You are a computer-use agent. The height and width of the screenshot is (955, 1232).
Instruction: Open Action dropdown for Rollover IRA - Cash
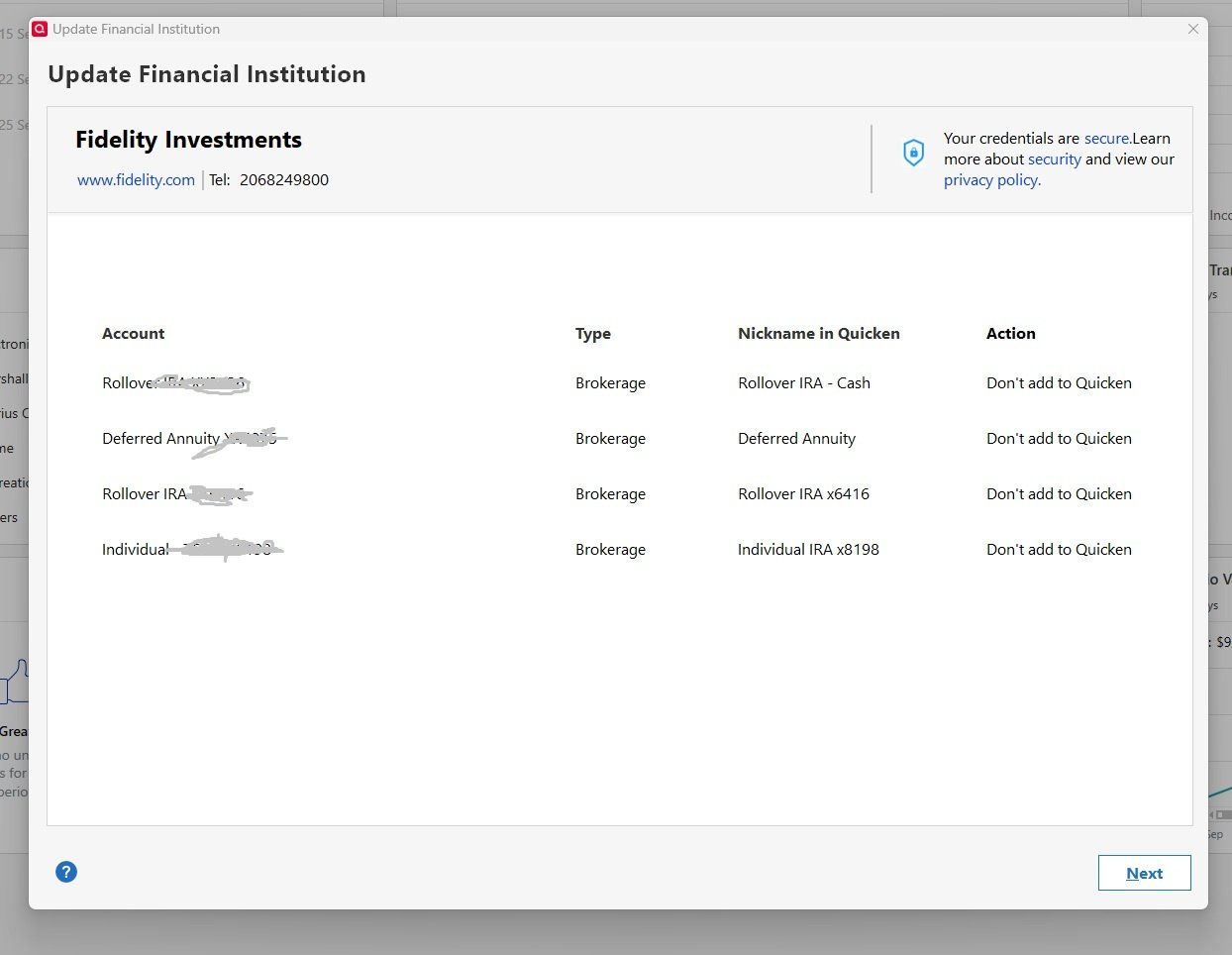pyautogui.click(x=1059, y=383)
